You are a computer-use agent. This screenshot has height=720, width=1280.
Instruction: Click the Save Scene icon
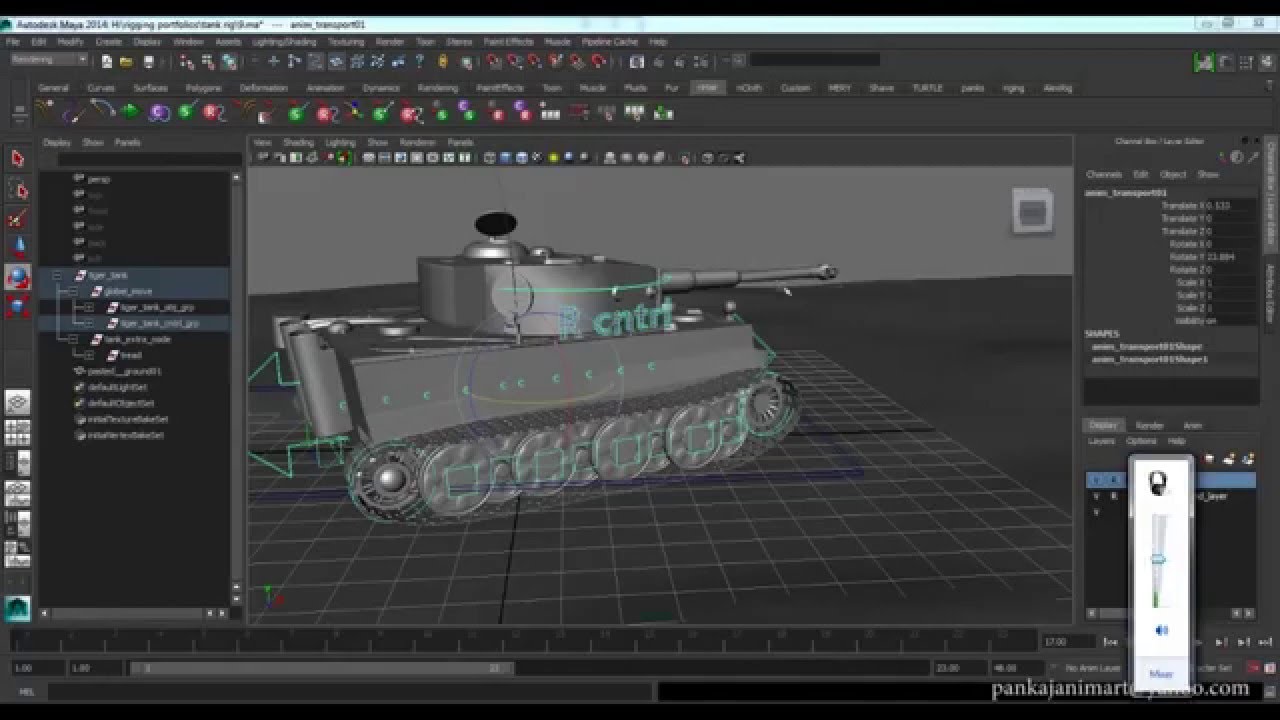pyautogui.click(x=148, y=61)
